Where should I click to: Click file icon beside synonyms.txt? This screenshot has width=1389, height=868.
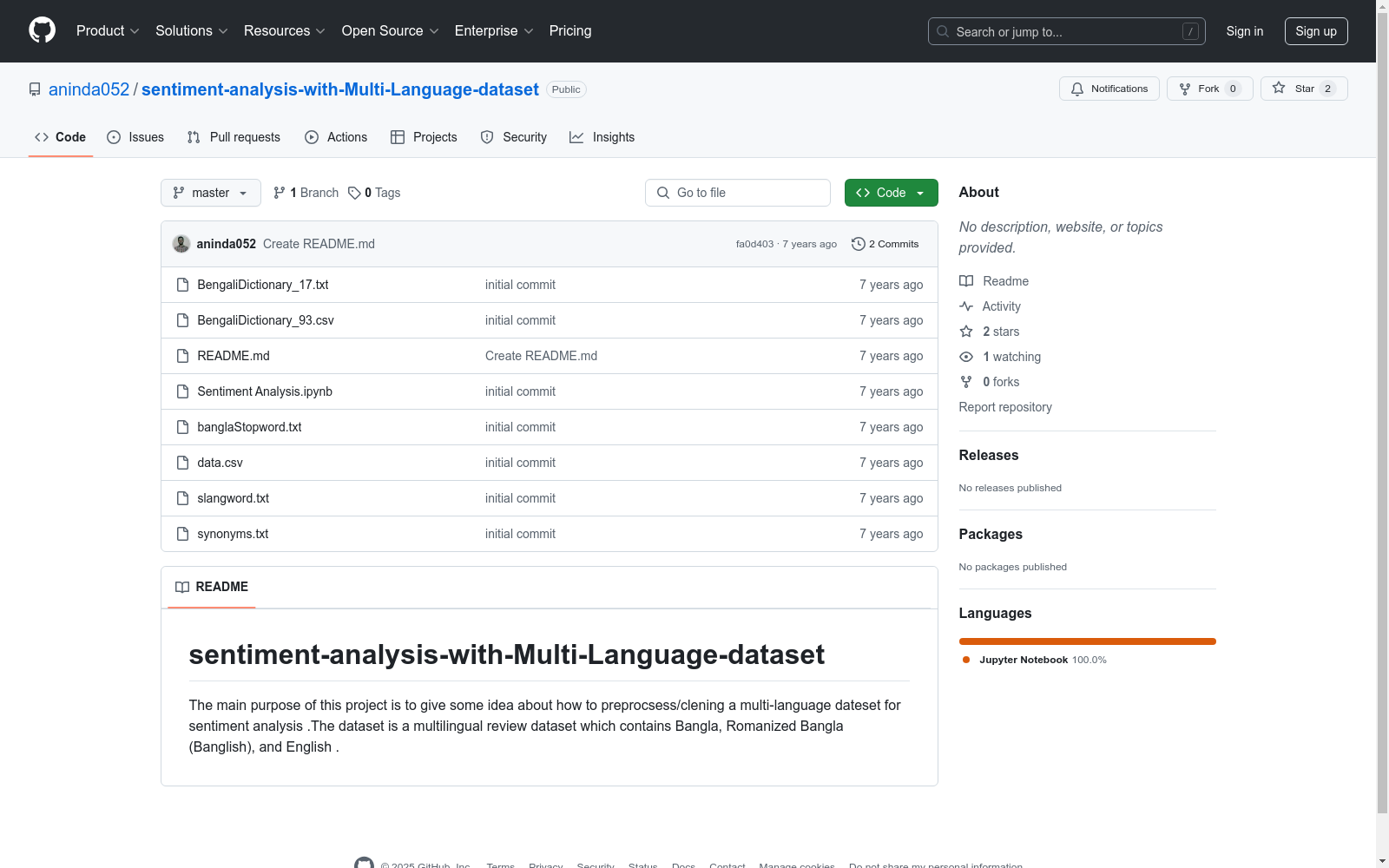pyautogui.click(x=182, y=534)
